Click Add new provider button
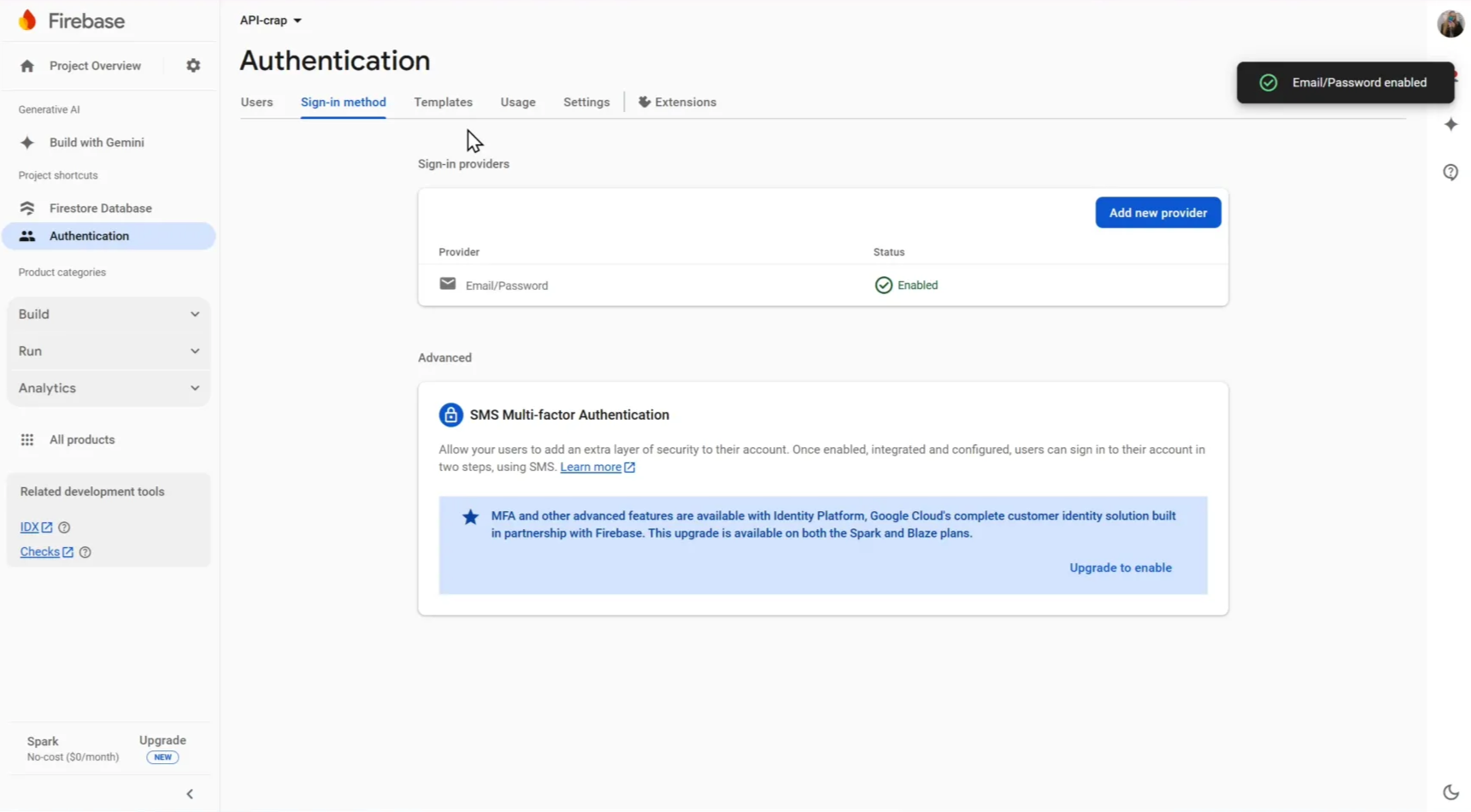Screen dimensions: 1471x812 click(1157, 213)
